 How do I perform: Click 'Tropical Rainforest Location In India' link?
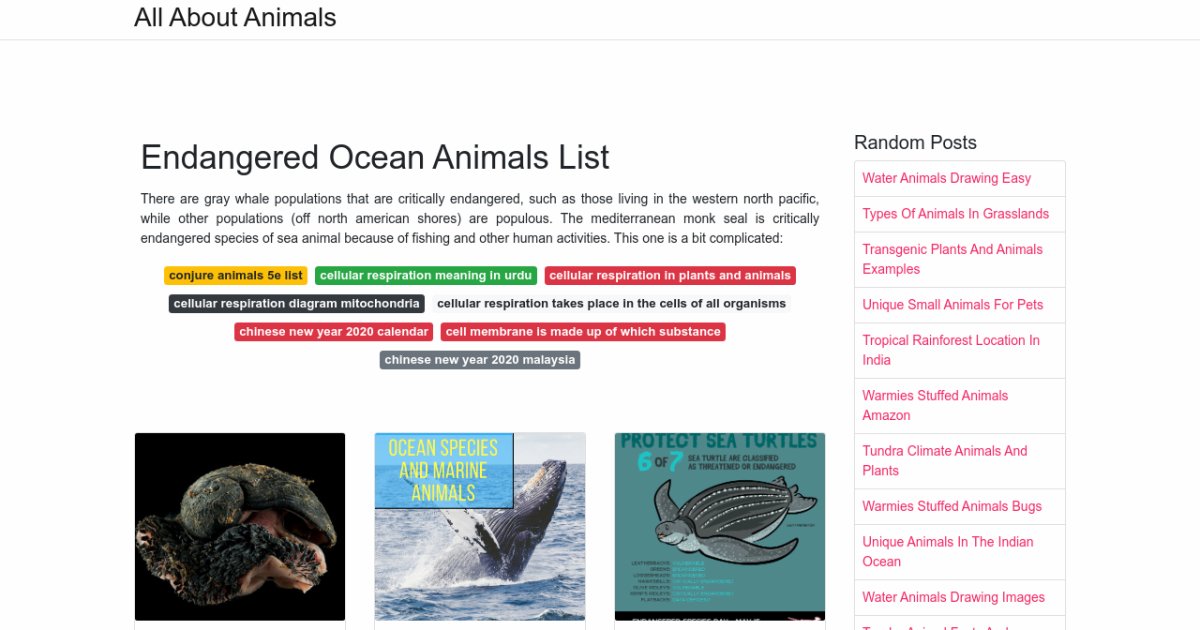pos(950,350)
